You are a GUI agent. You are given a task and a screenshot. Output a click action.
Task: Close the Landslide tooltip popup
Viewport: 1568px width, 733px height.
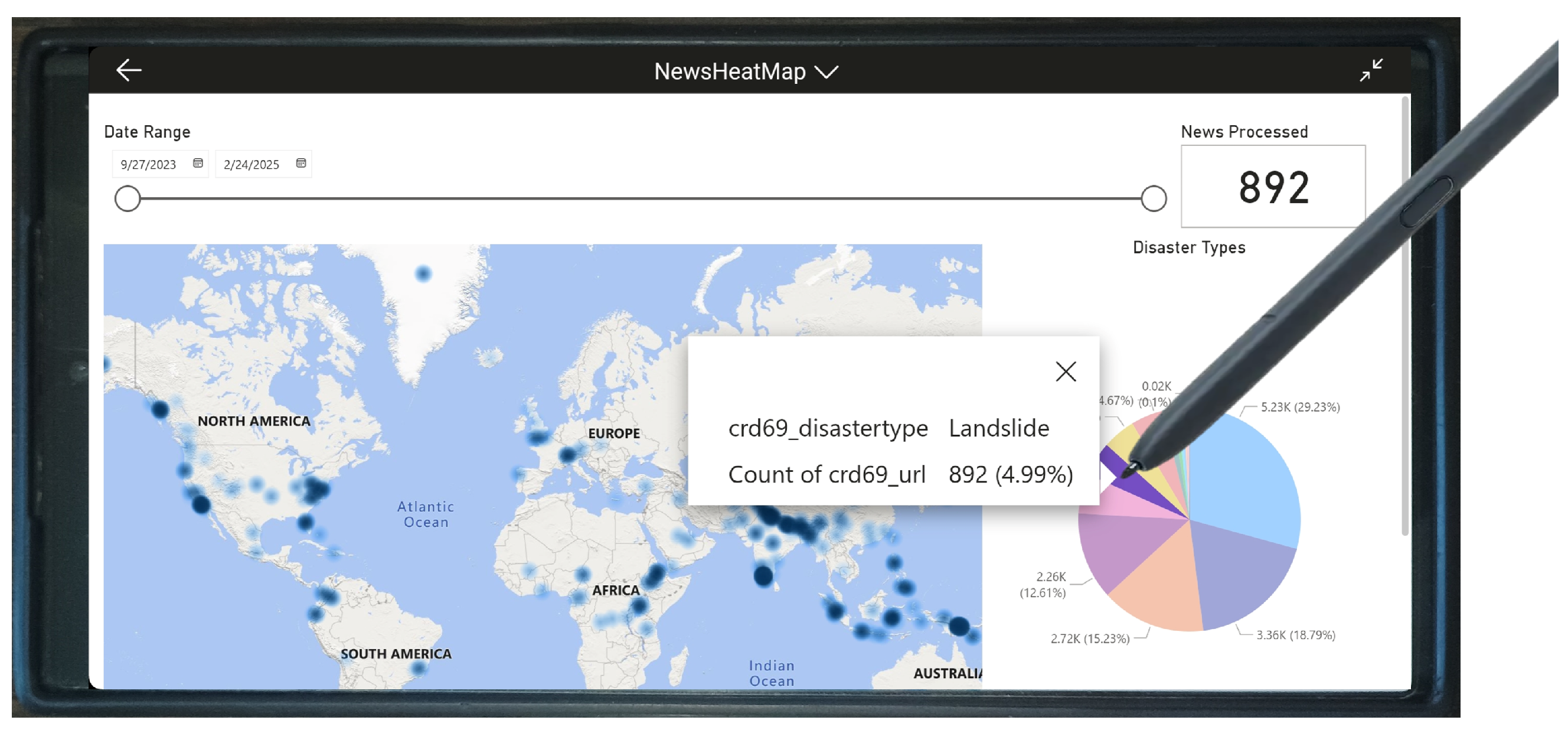click(1065, 372)
